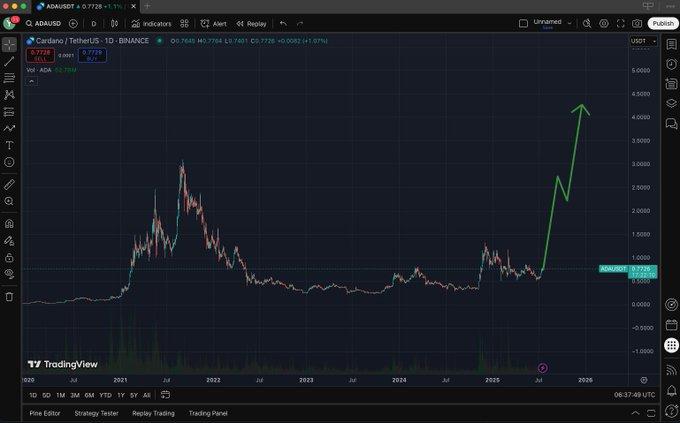Pick the text annotation tool
The image size is (680, 423).
tap(9, 145)
